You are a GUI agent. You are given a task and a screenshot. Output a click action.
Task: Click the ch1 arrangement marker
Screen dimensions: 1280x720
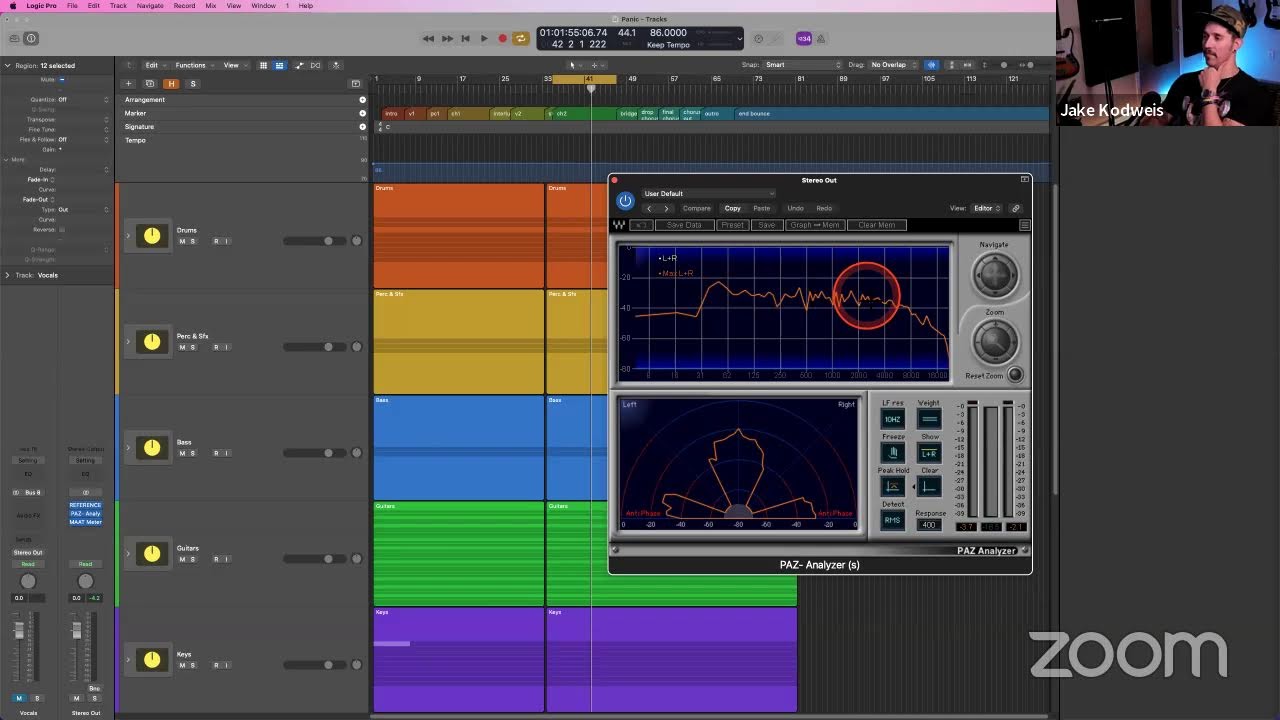click(x=469, y=114)
